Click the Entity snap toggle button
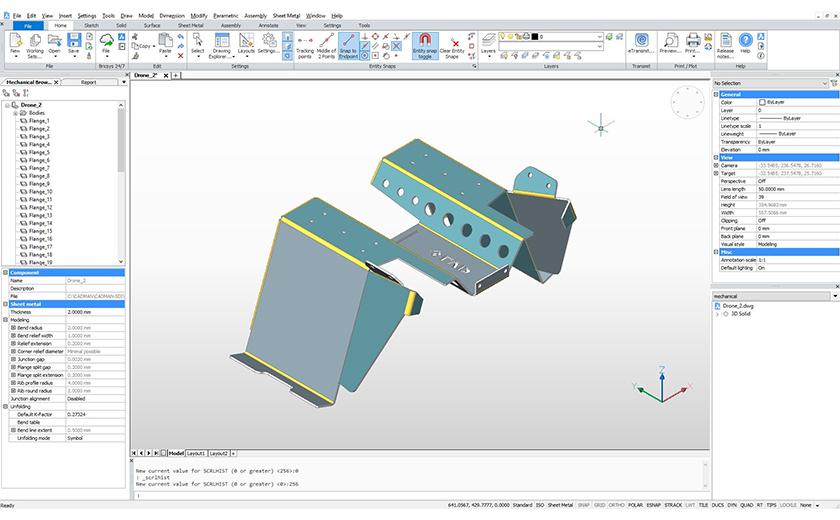The width and height of the screenshot is (840, 520). [x=424, y=43]
